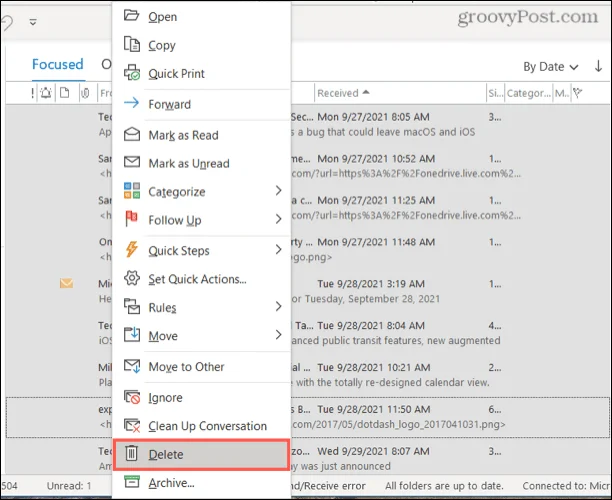Select message received Mon 9/27/2021 11:25 AM
612x500 pixels.
[x=376, y=208]
